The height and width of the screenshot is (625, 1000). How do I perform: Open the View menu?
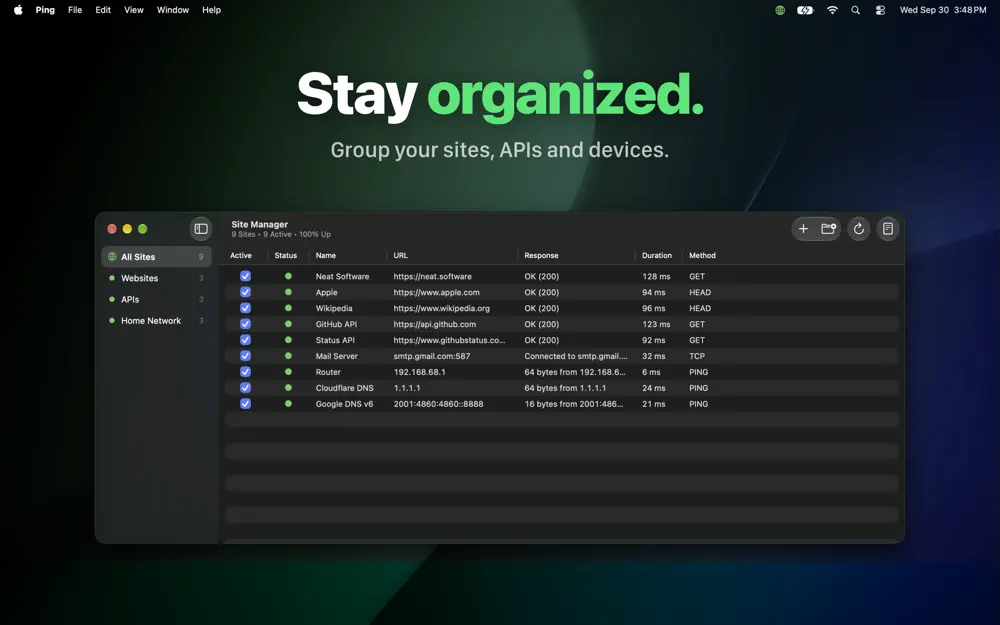click(x=134, y=10)
